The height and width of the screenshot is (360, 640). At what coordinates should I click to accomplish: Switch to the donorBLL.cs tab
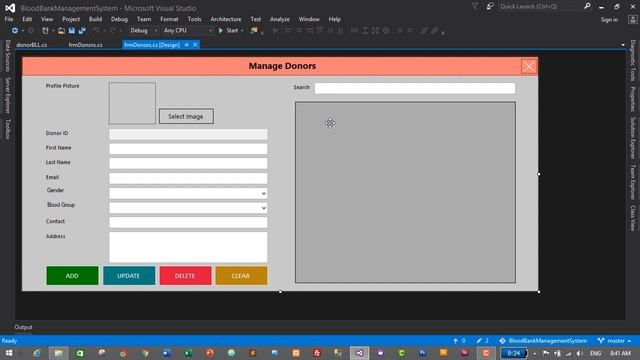(32, 45)
